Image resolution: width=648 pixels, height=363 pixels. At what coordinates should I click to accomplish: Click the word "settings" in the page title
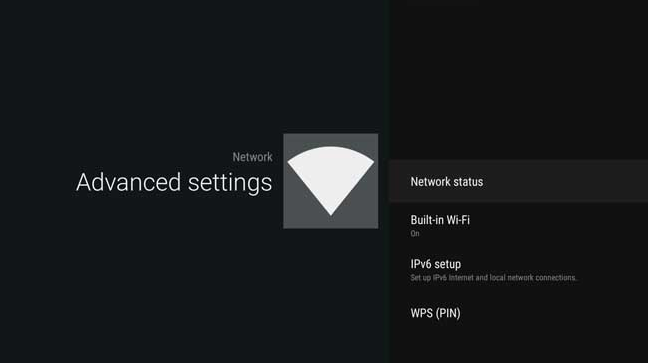tap(230, 183)
